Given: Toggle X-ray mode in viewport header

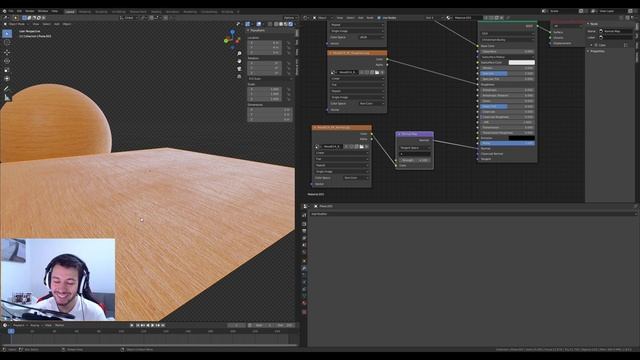Looking at the screenshot, I should pos(270,24).
